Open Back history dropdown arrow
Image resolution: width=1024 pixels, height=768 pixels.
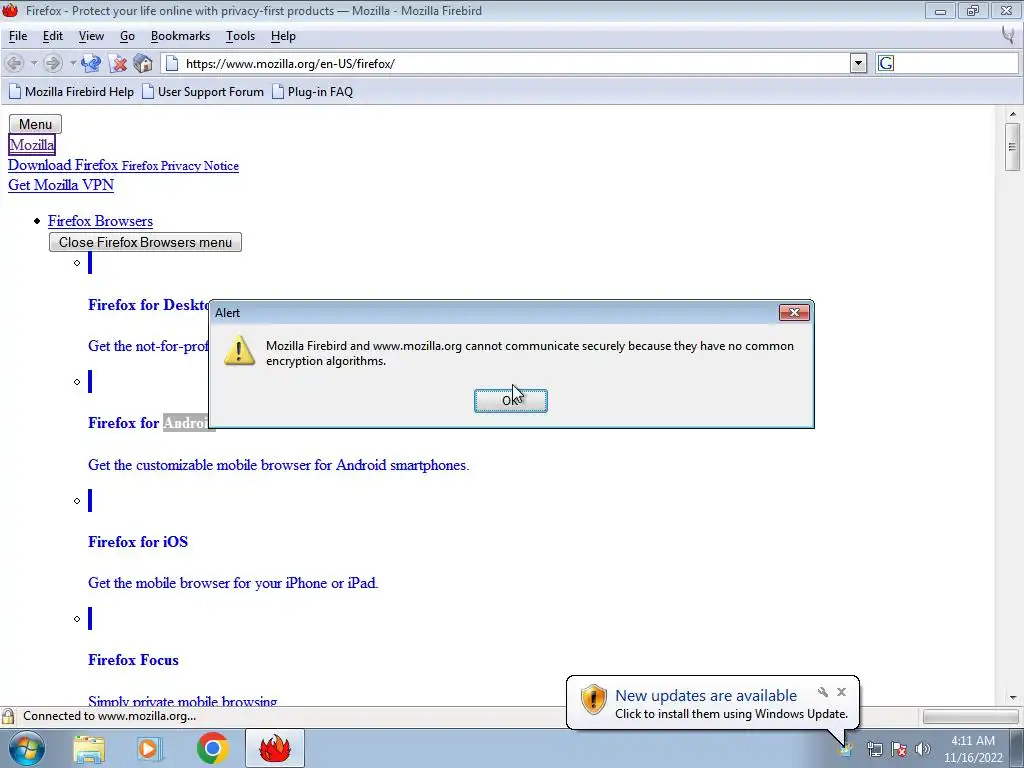(33, 63)
